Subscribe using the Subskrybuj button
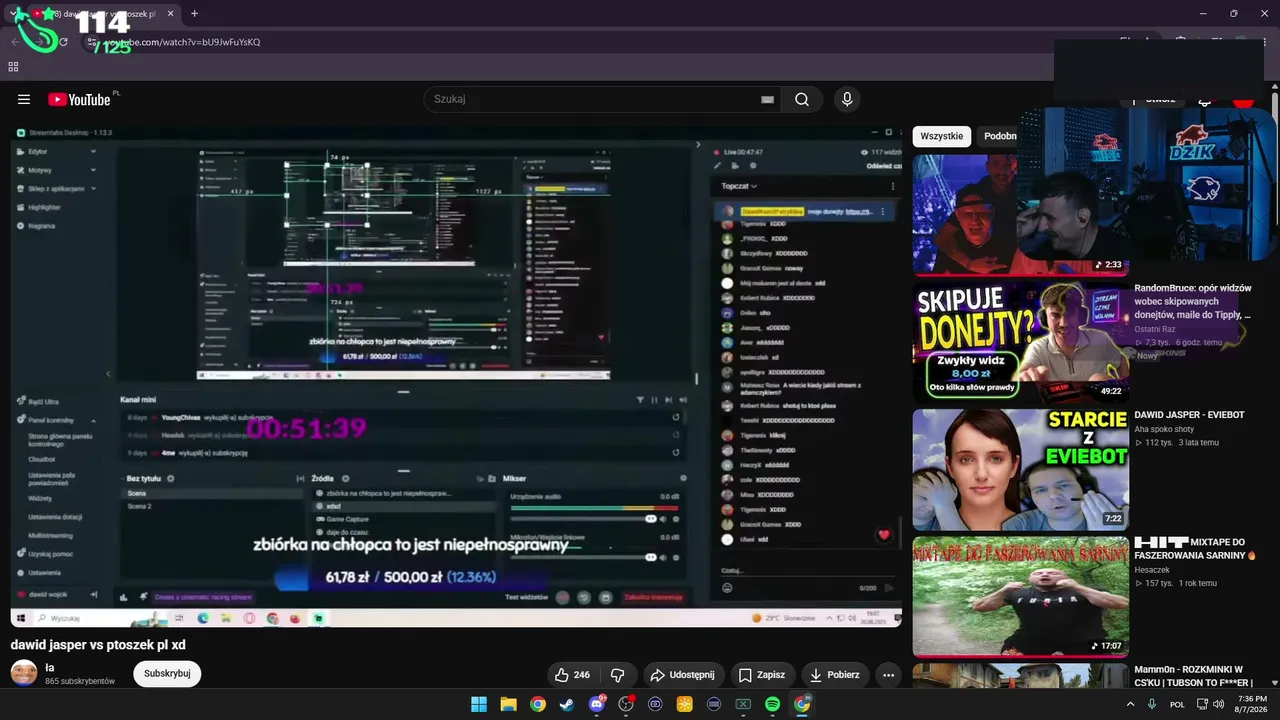The image size is (1280, 720). pos(167,674)
